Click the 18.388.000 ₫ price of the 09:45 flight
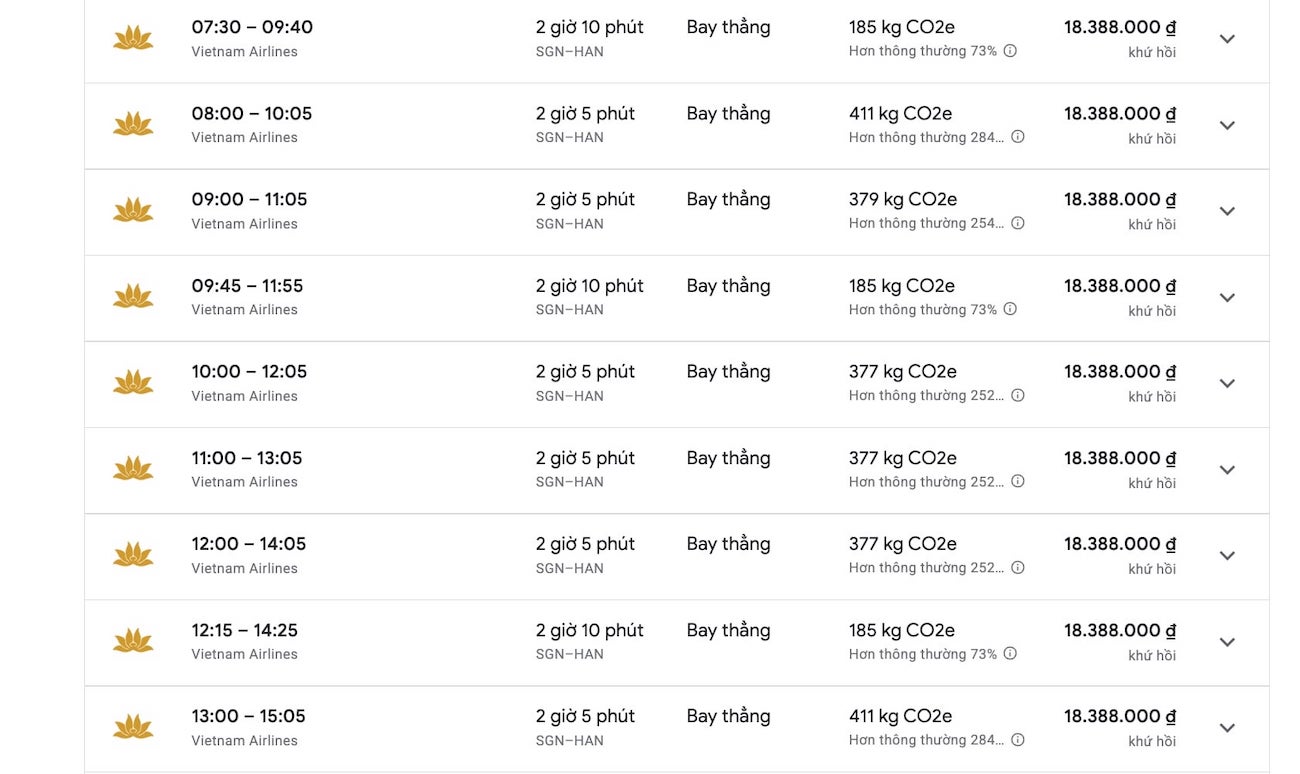 [1119, 286]
